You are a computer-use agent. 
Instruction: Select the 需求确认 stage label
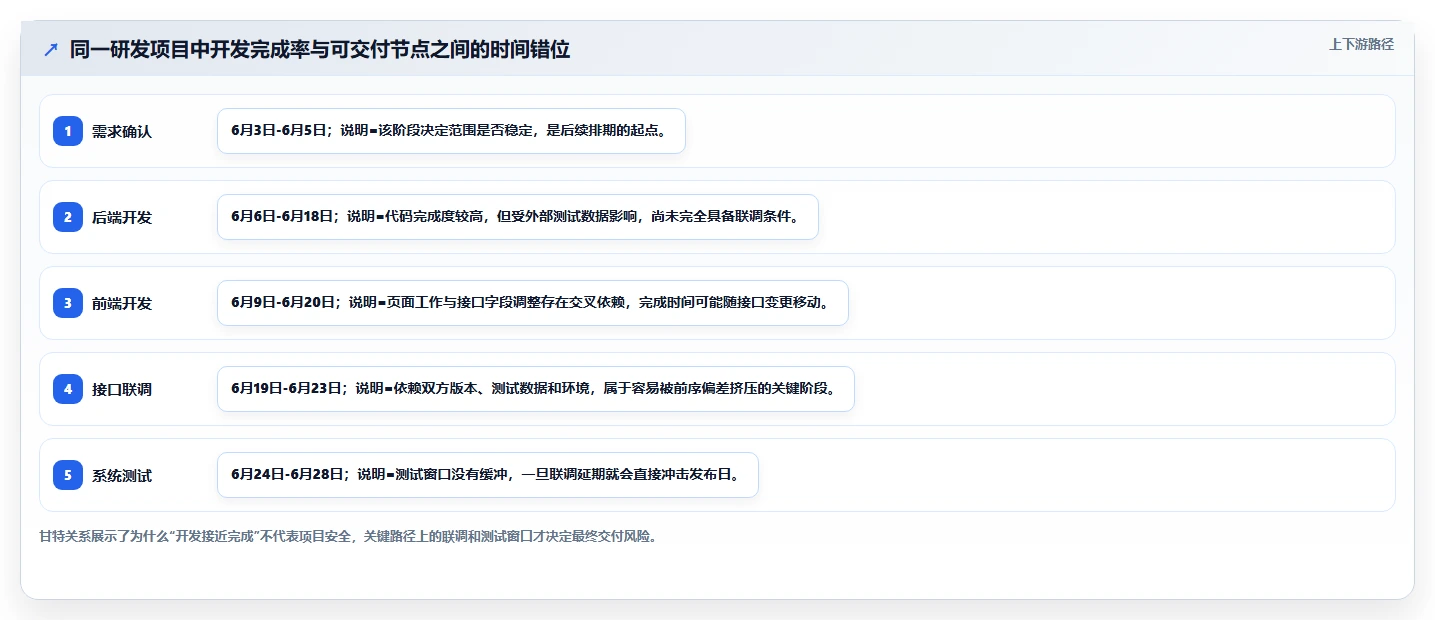tap(122, 132)
